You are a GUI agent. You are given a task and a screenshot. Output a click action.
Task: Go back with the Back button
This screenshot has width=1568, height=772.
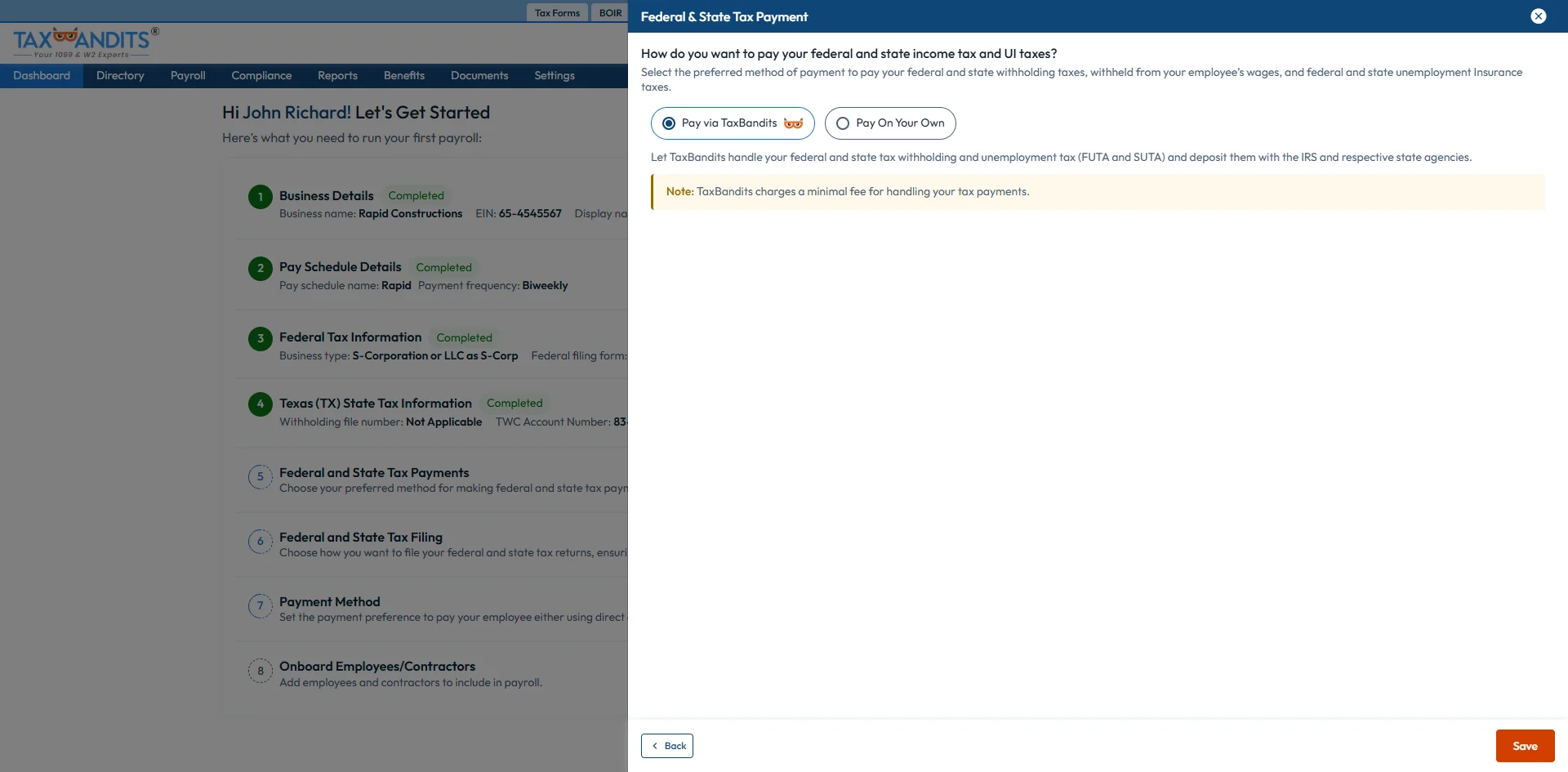667,746
